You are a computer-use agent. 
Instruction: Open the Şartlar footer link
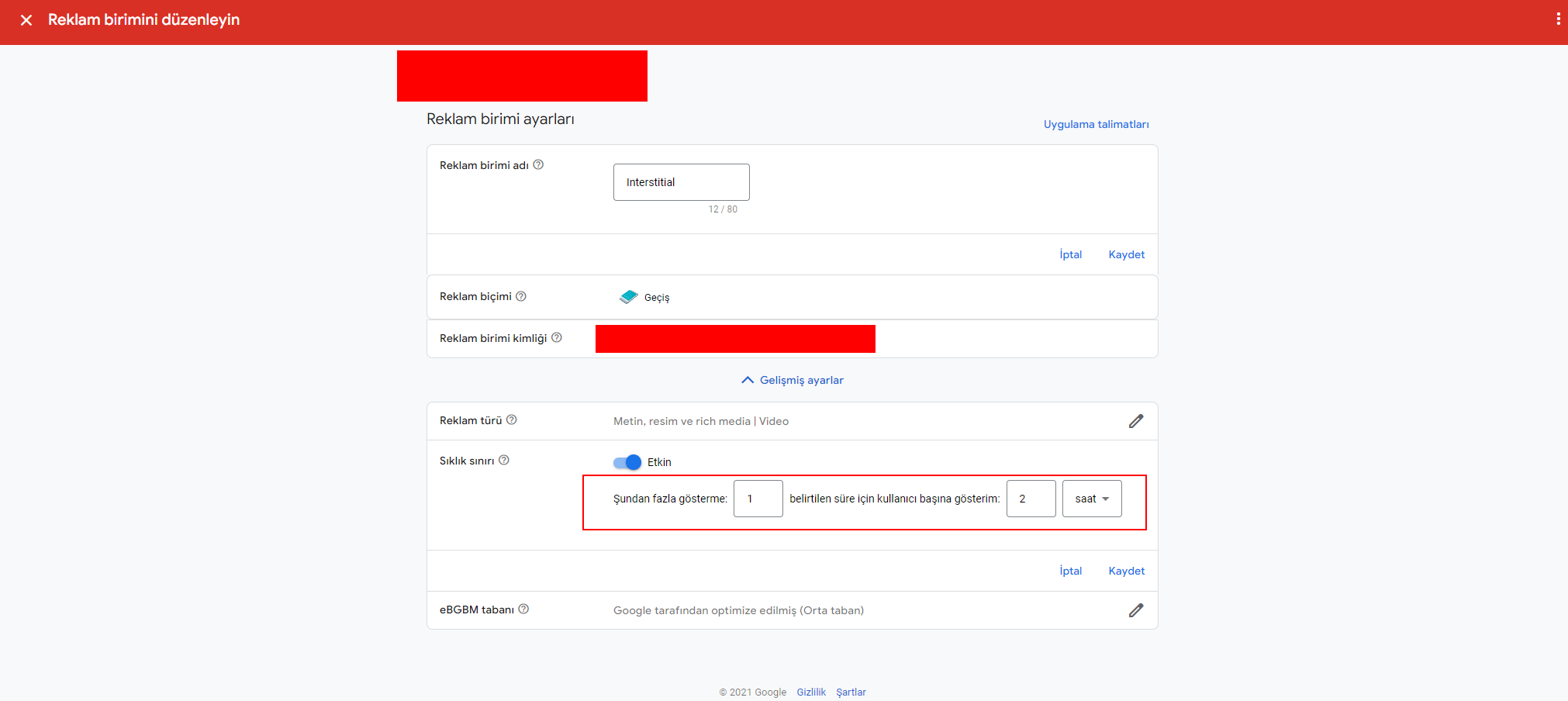pos(851,692)
